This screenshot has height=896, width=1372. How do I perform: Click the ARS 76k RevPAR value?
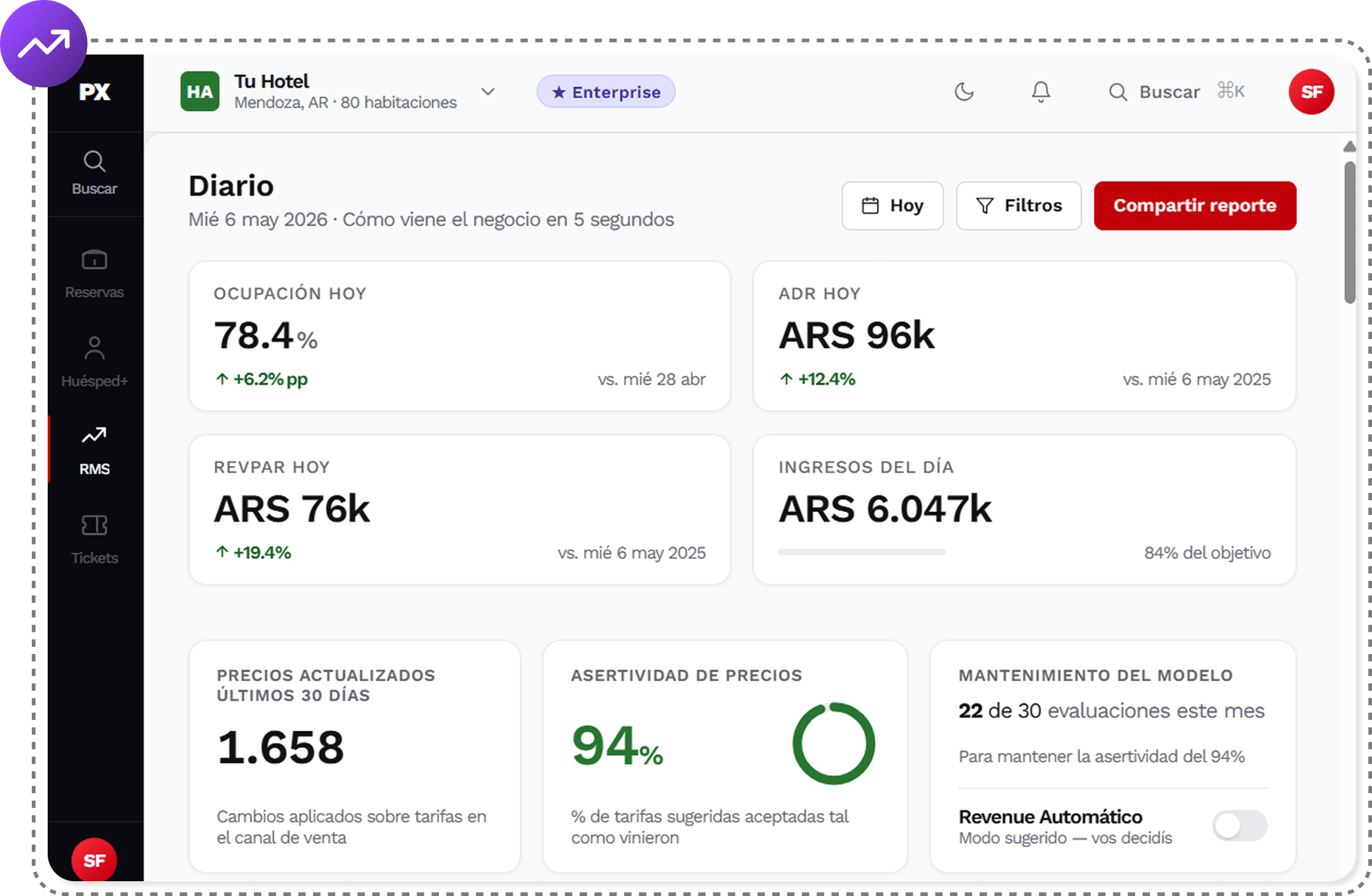292,509
